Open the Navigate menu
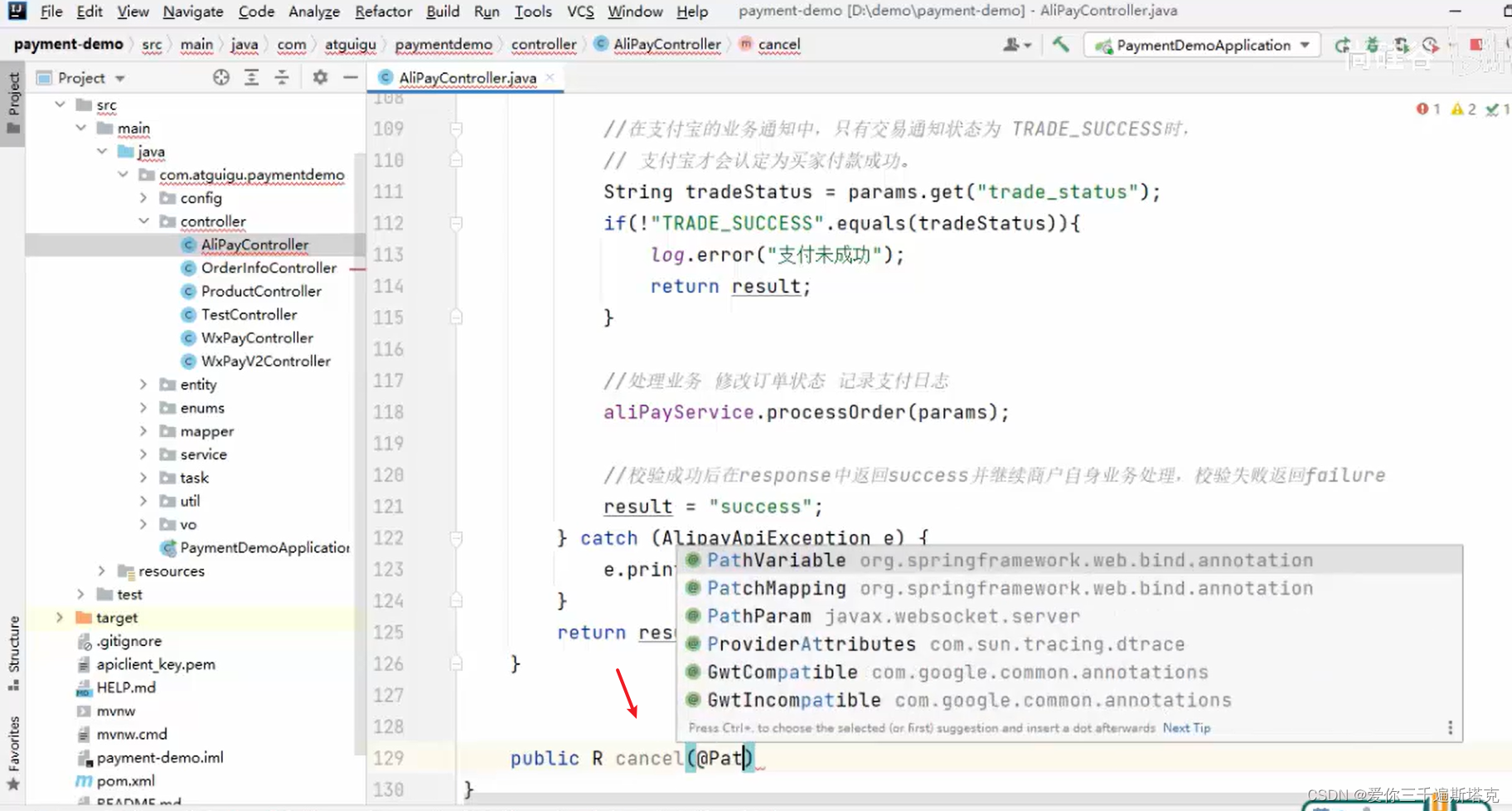This screenshot has height=811, width=1512. [193, 11]
